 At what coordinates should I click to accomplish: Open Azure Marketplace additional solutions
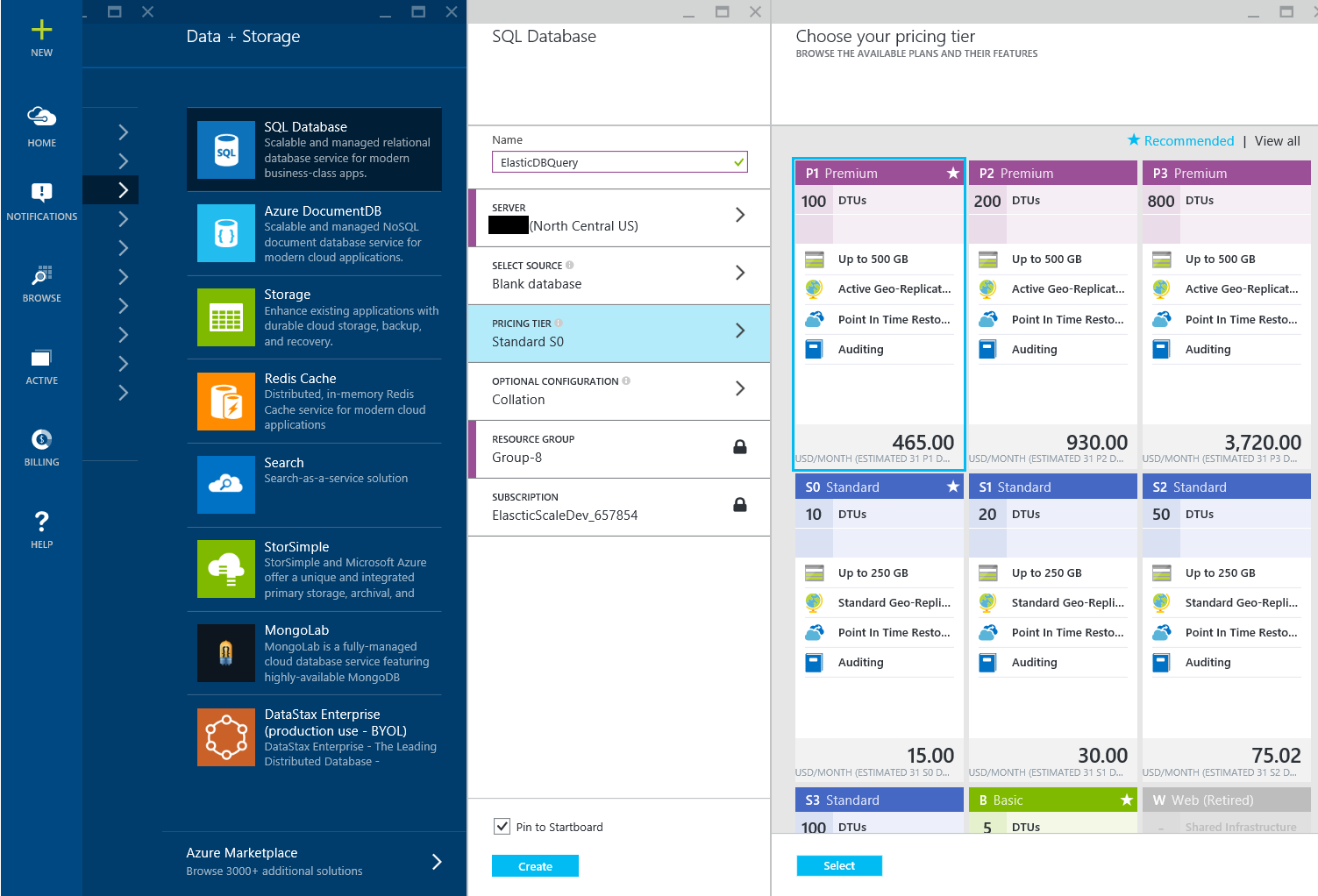click(x=311, y=861)
